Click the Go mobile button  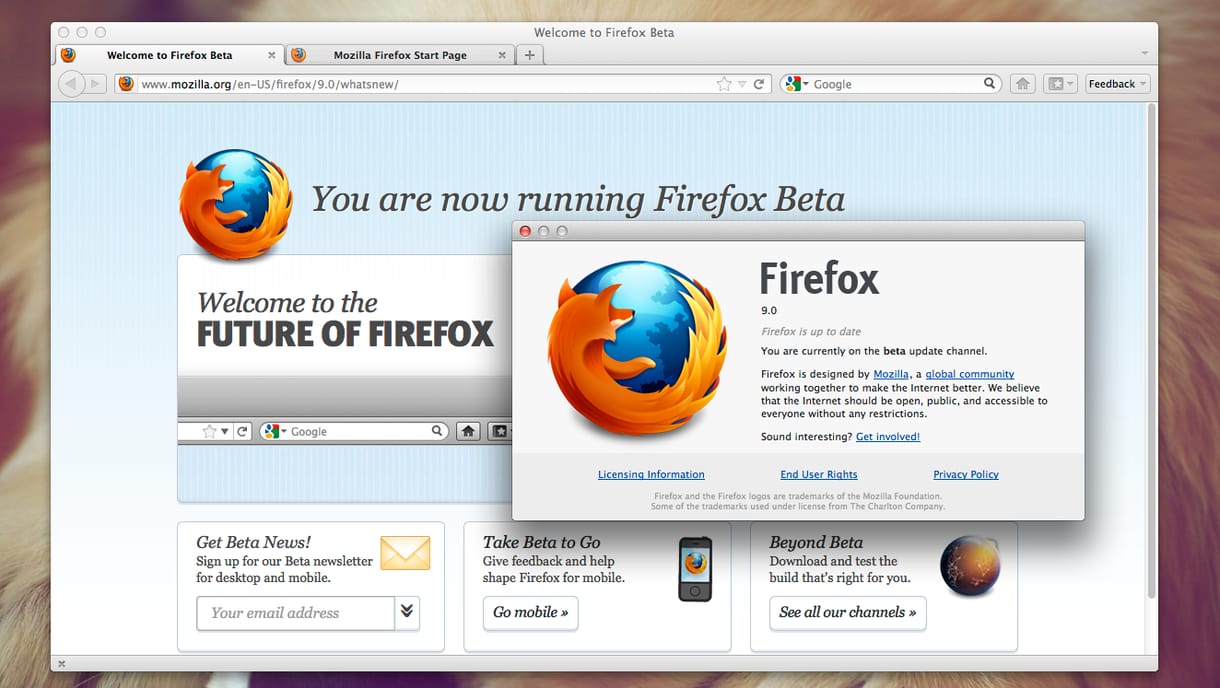531,613
